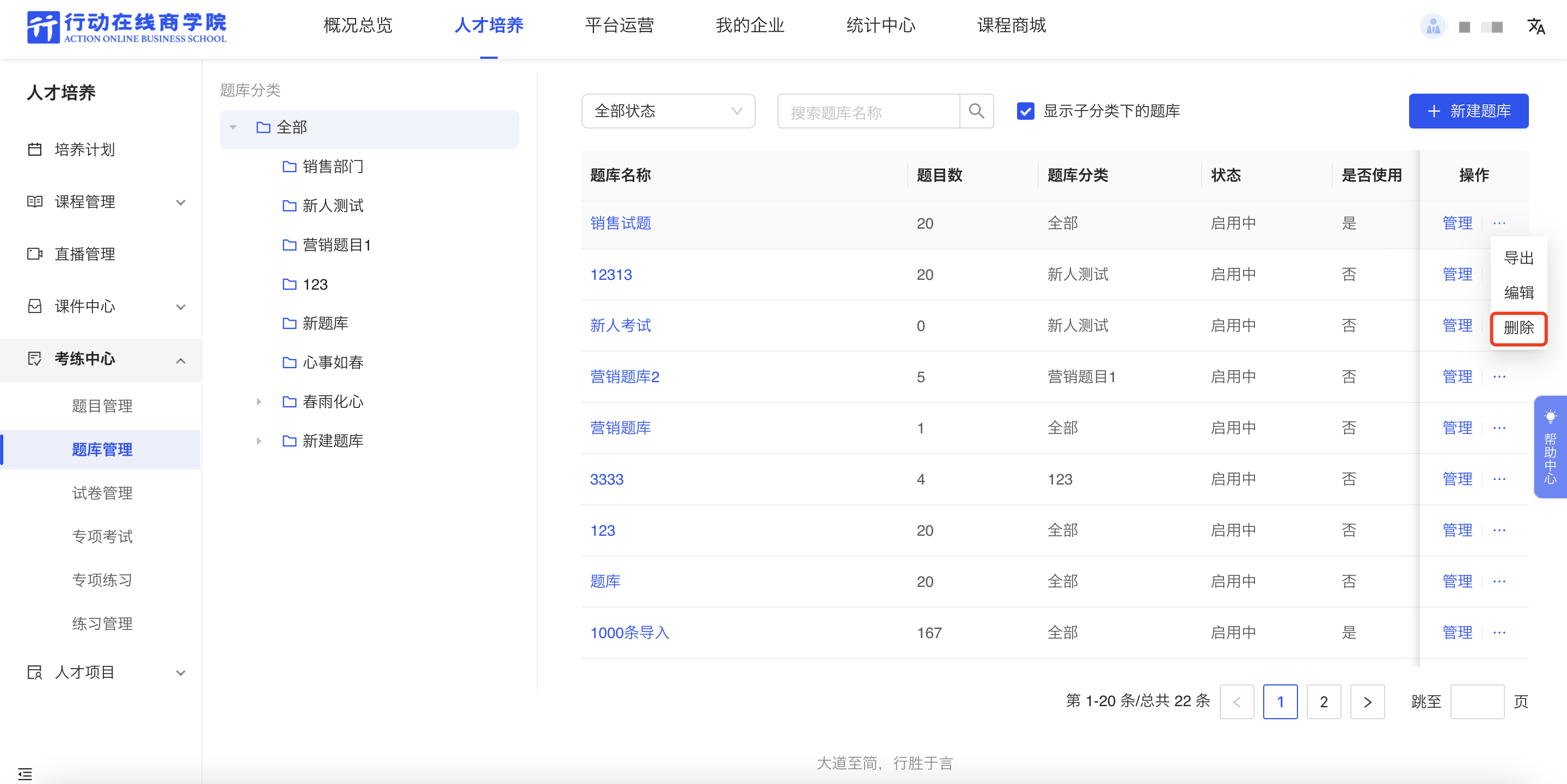The height and width of the screenshot is (784, 1567).
Task: Select page 1 in the pagination
Action: point(1280,701)
